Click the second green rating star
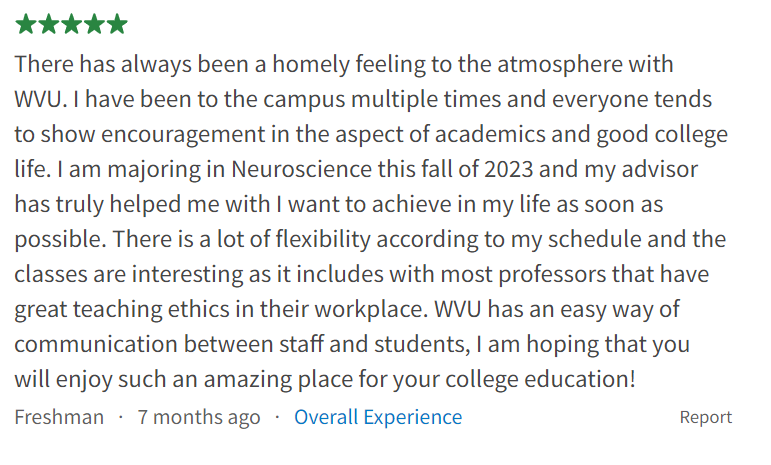Image resolution: width=771 pixels, height=465 pixels. pos(49,24)
